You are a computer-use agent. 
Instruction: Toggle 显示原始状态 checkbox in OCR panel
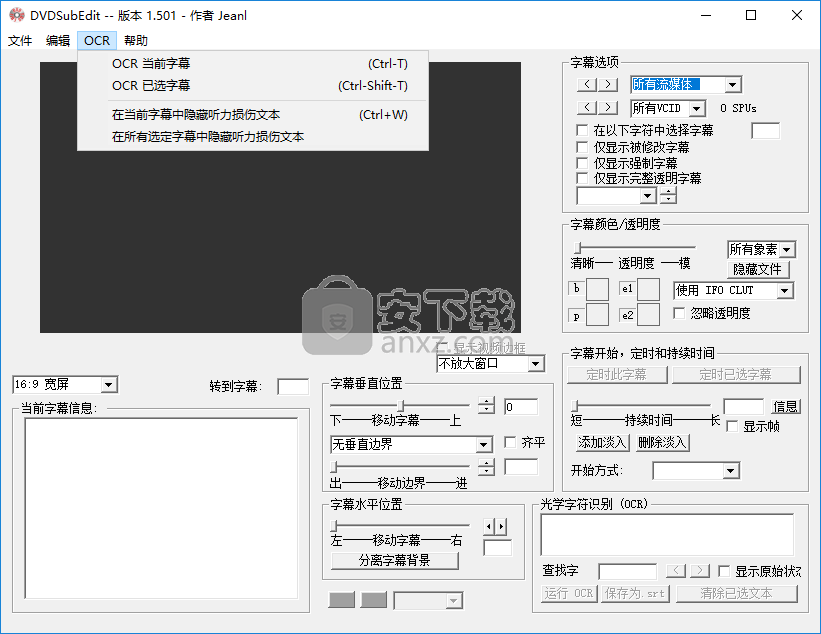(724, 571)
